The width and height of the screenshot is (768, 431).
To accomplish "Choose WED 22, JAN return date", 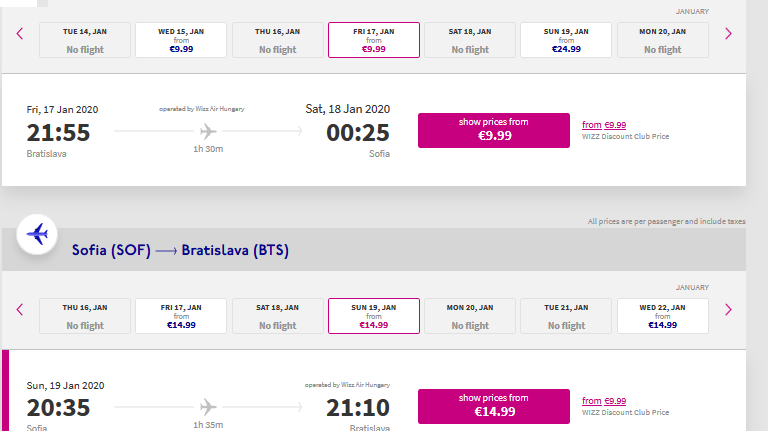I will point(663,316).
